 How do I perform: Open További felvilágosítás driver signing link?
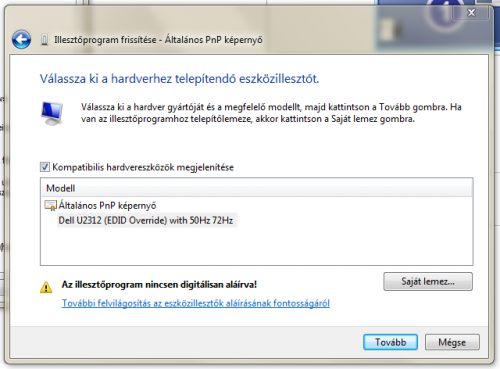click(x=196, y=303)
